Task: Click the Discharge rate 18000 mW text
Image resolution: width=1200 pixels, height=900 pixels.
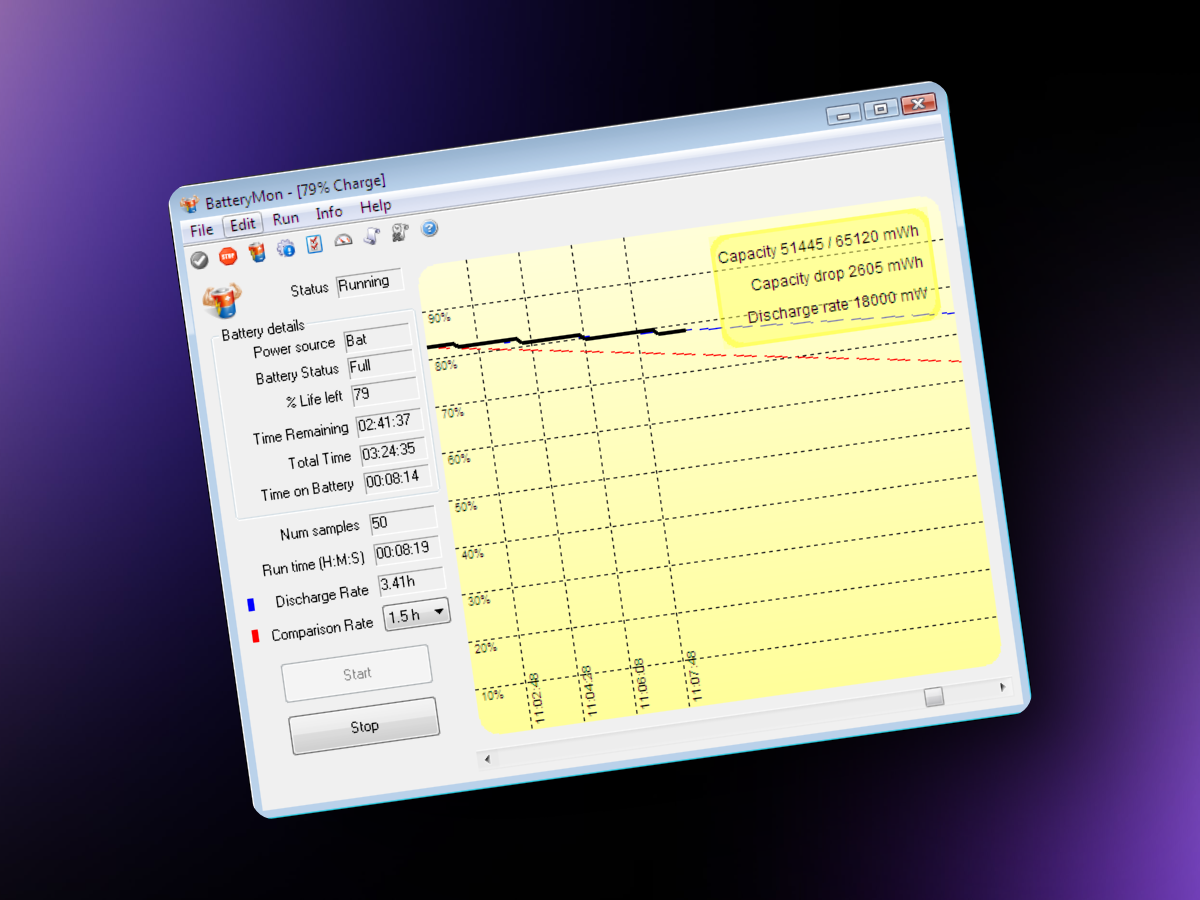Action: pyautogui.click(x=838, y=306)
